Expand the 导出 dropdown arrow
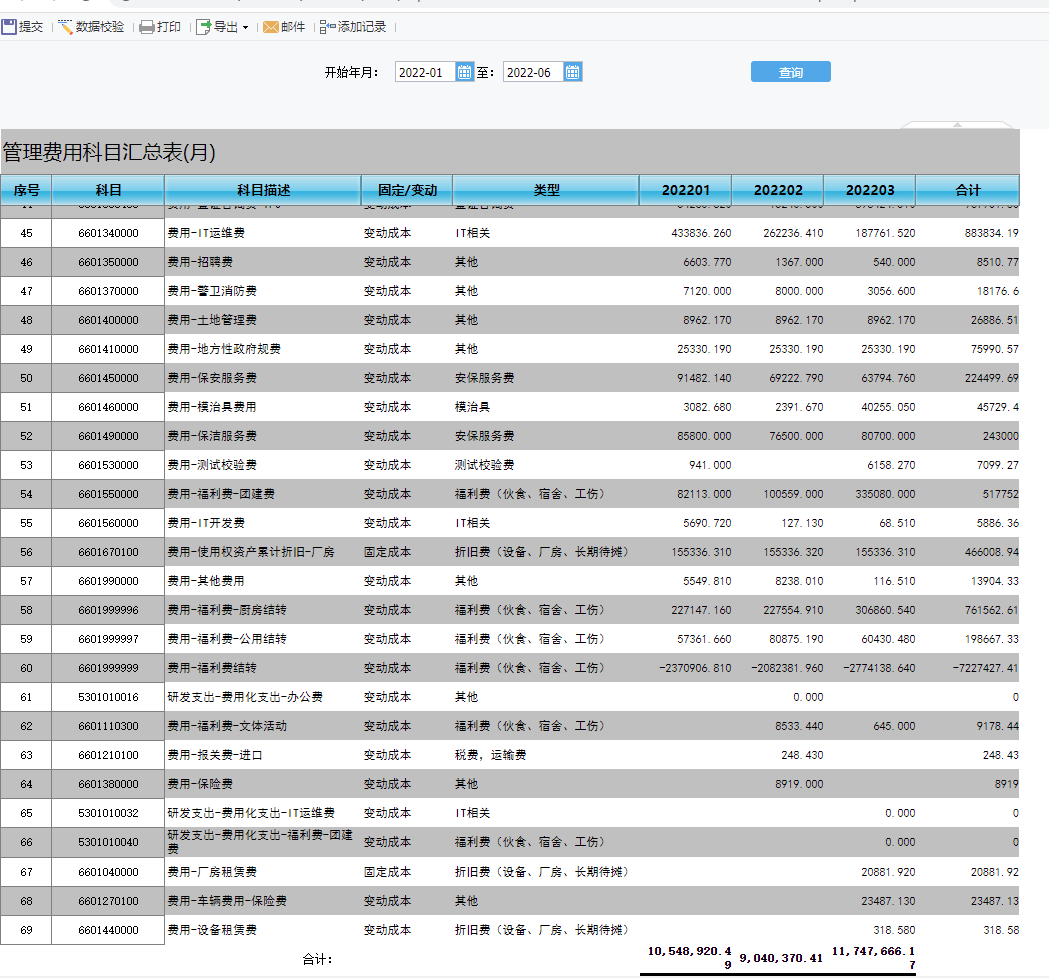1049x978 pixels. coord(245,28)
